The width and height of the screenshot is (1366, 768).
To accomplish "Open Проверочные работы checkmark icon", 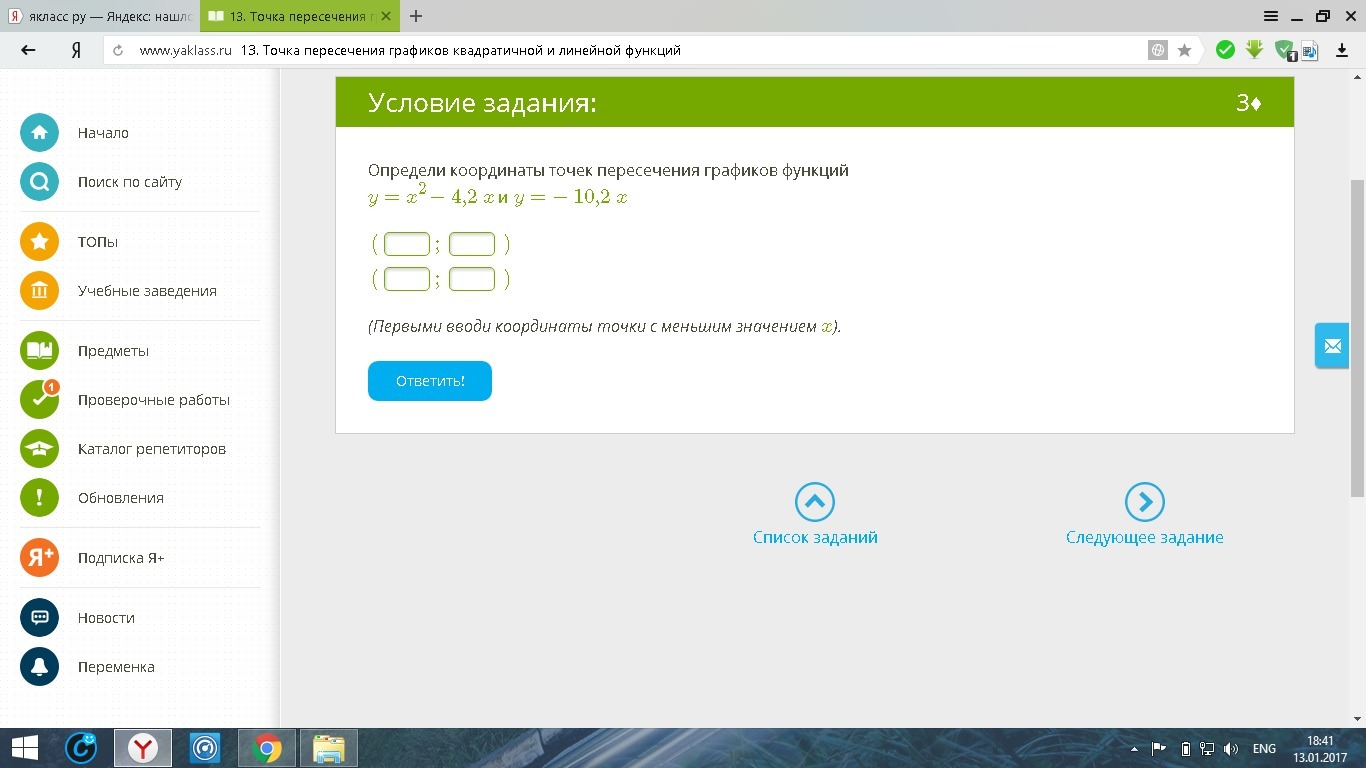I will pyautogui.click(x=39, y=400).
